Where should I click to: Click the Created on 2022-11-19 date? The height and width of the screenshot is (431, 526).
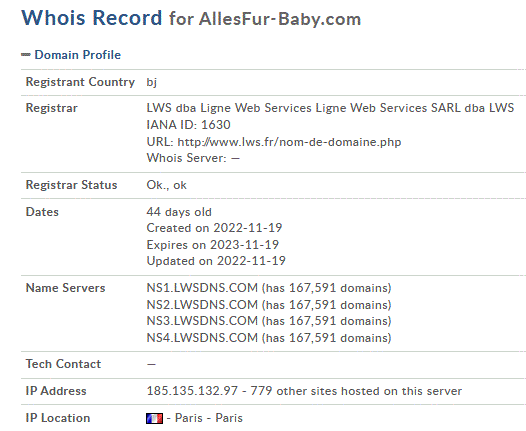click(214, 228)
